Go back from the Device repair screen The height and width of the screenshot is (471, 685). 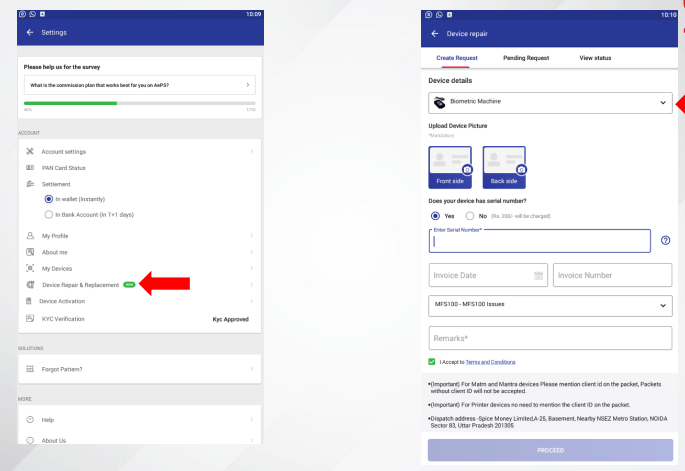(x=435, y=34)
